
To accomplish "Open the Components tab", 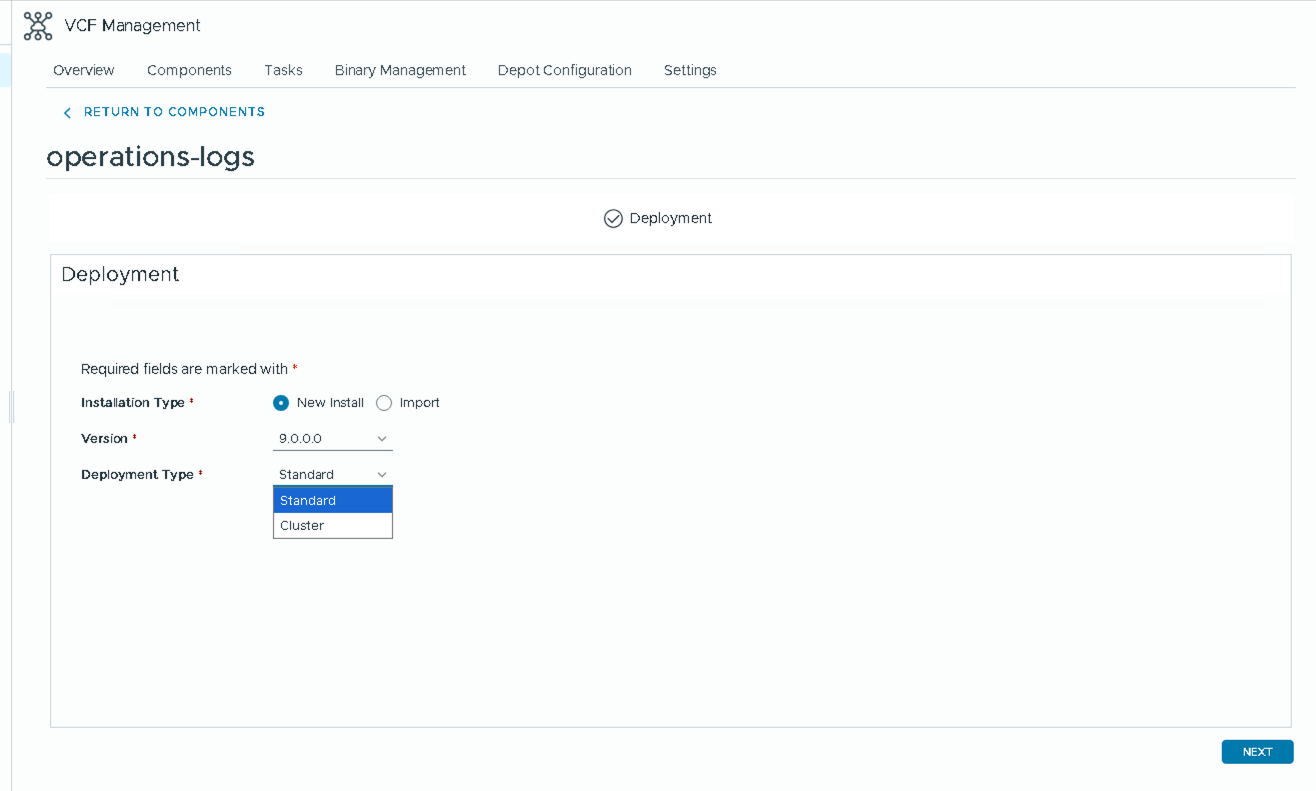I will click(189, 70).
